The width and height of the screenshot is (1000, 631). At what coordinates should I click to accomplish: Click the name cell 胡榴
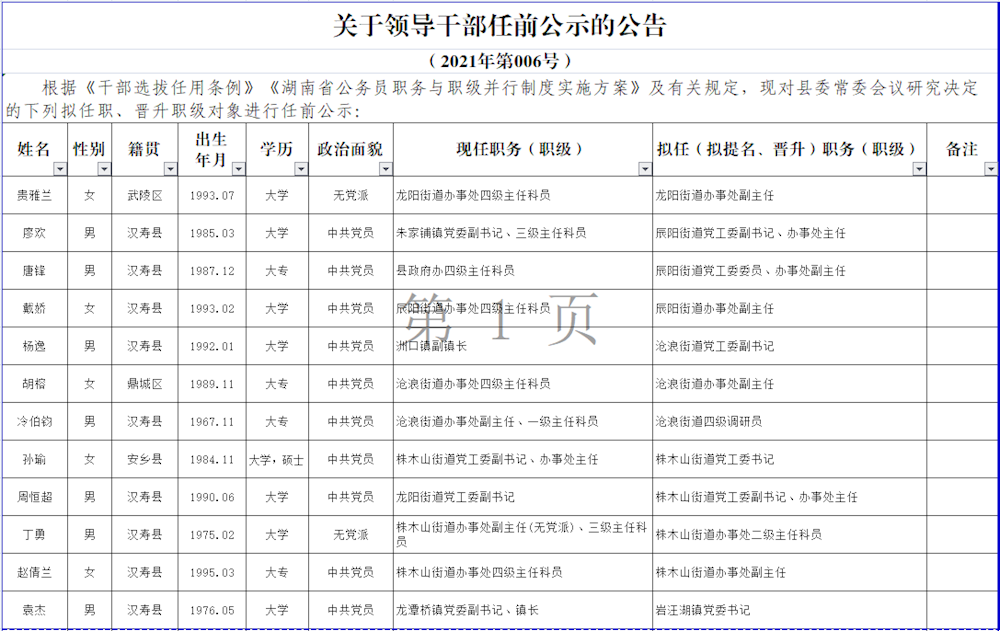(34, 384)
